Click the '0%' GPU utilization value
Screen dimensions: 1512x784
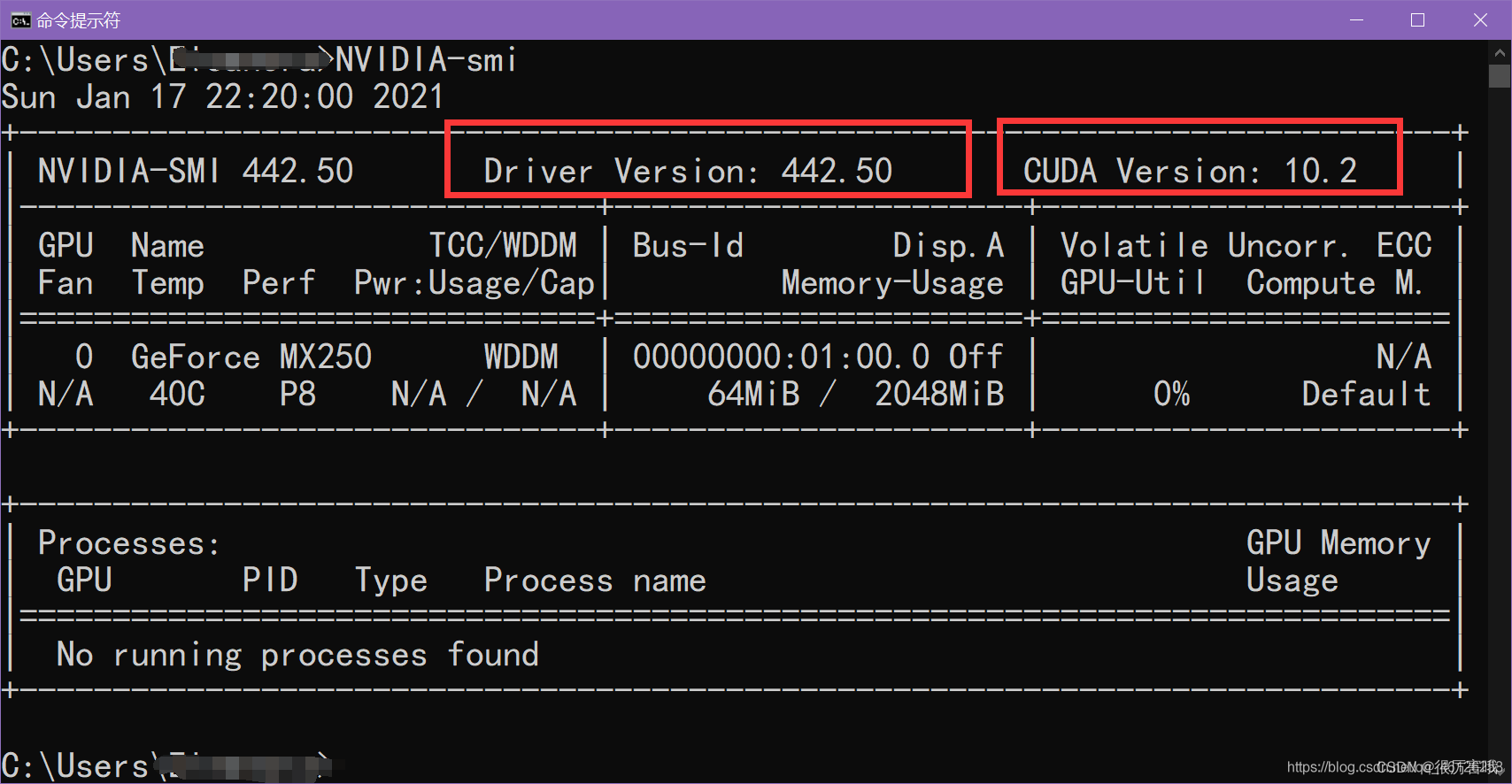click(x=1171, y=394)
